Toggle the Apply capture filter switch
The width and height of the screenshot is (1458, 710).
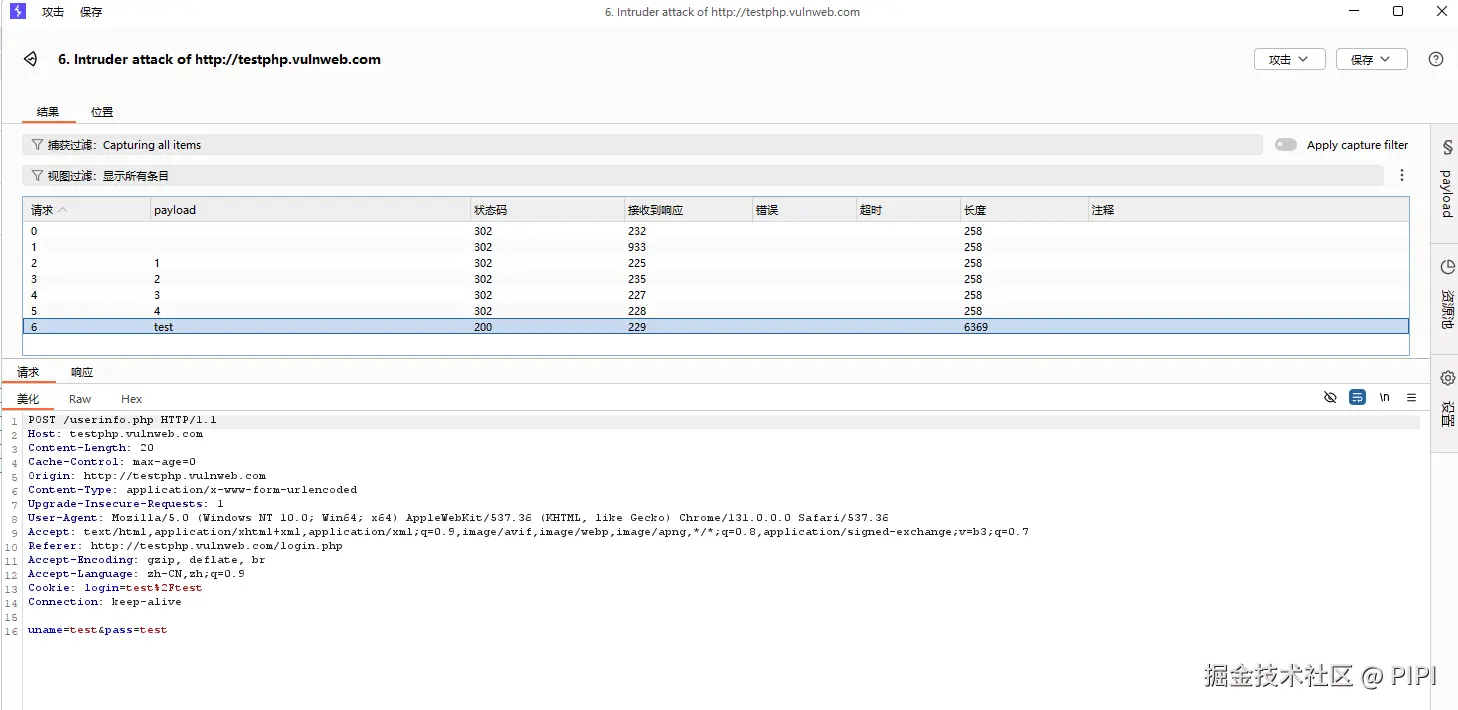click(1285, 145)
